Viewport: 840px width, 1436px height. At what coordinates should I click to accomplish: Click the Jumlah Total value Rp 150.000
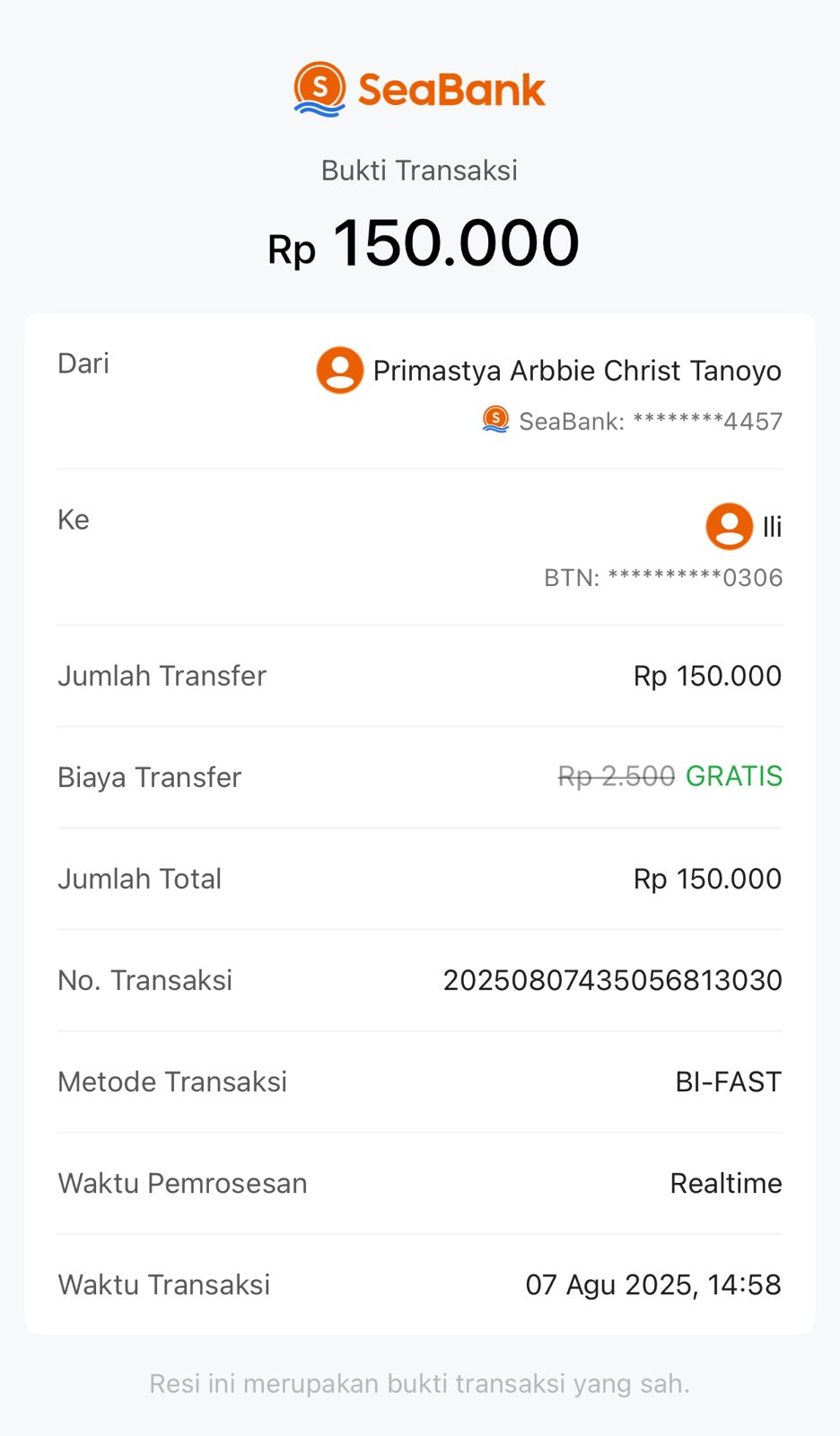[x=707, y=879]
